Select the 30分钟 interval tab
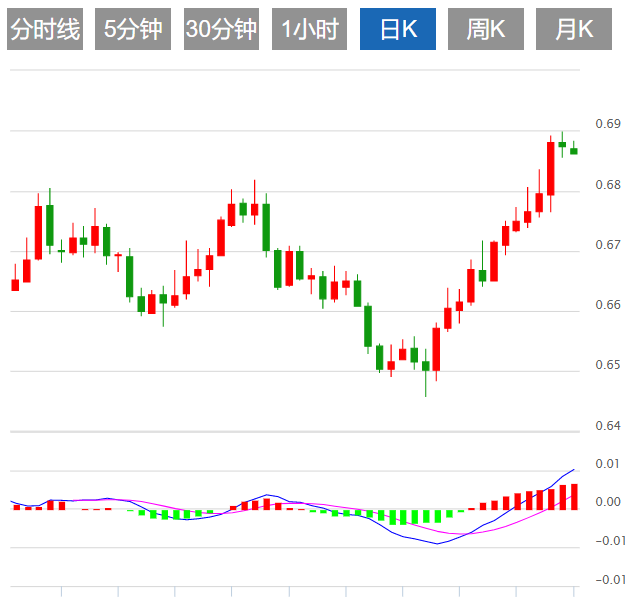This screenshot has width=634, height=597. pos(221,29)
